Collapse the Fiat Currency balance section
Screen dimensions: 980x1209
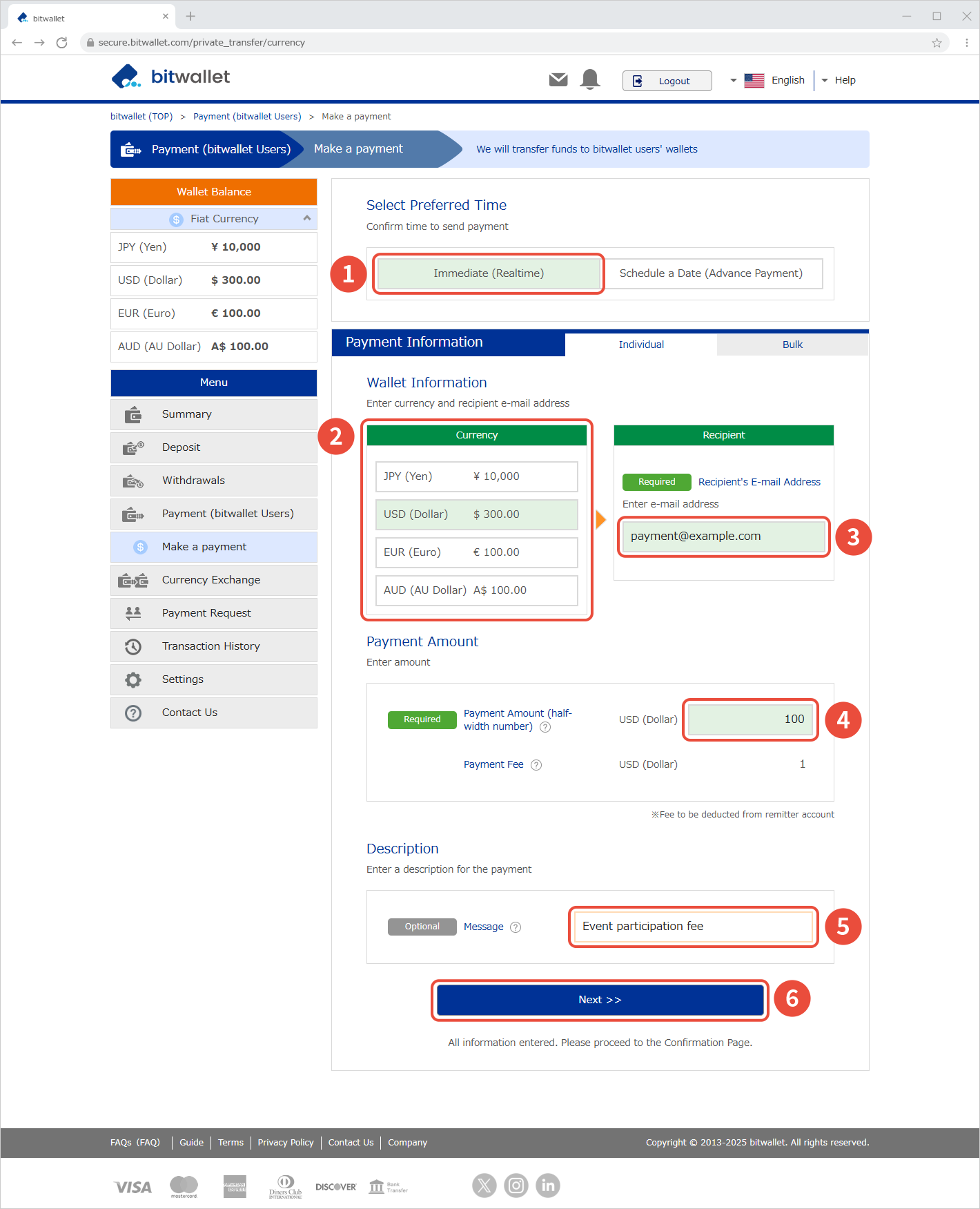point(214,219)
